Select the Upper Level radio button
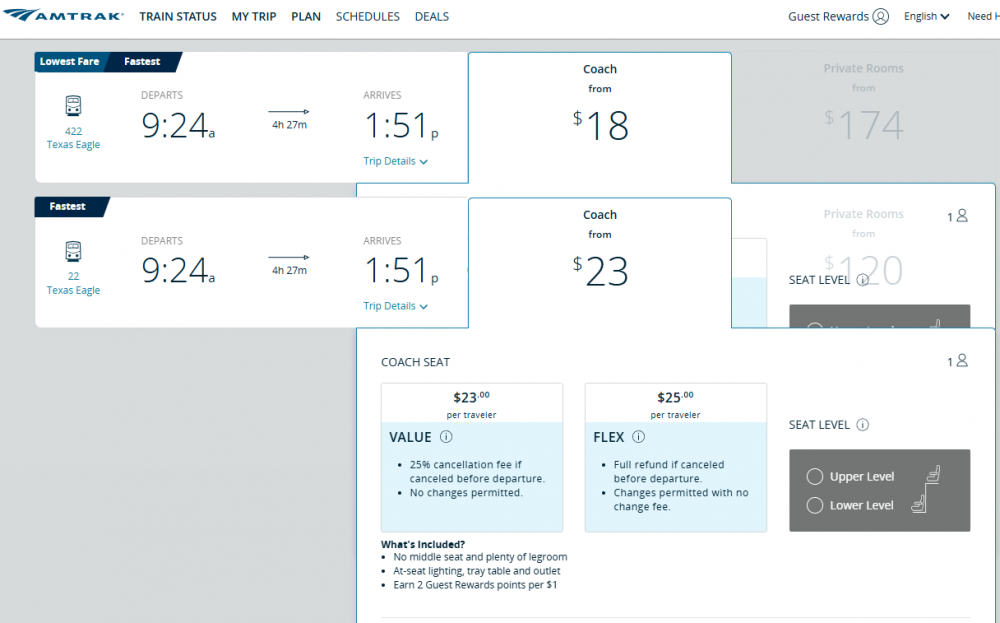 pos(814,477)
